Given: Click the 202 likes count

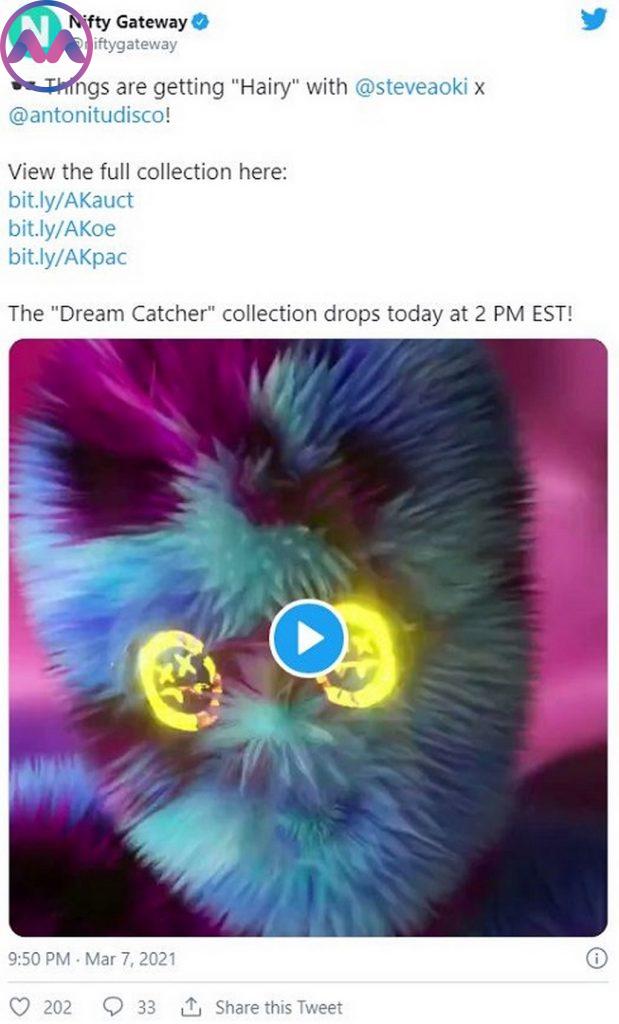Looking at the screenshot, I should pos(57,1007).
